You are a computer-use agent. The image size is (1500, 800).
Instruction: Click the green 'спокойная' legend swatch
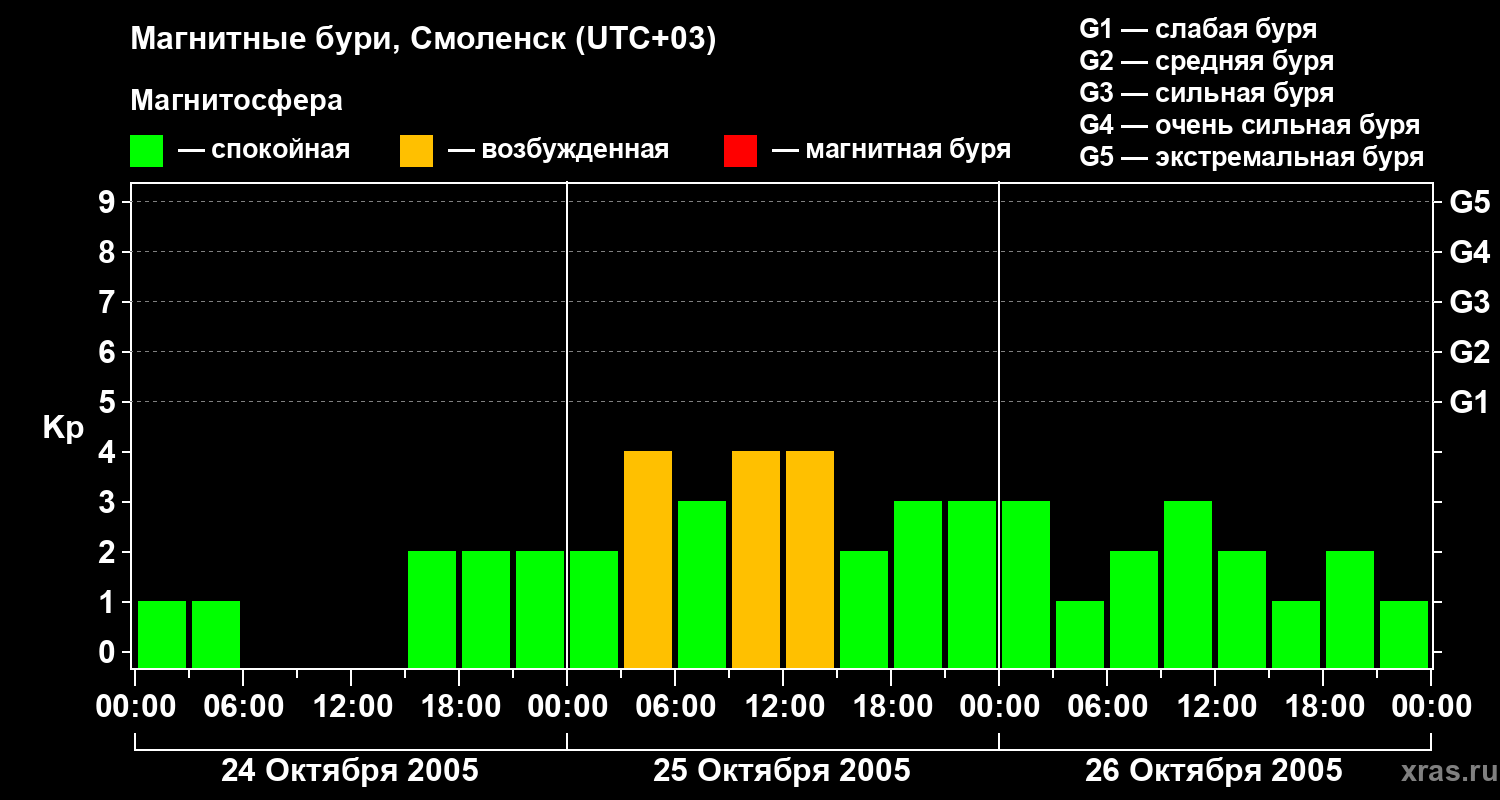[x=146, y=150]
